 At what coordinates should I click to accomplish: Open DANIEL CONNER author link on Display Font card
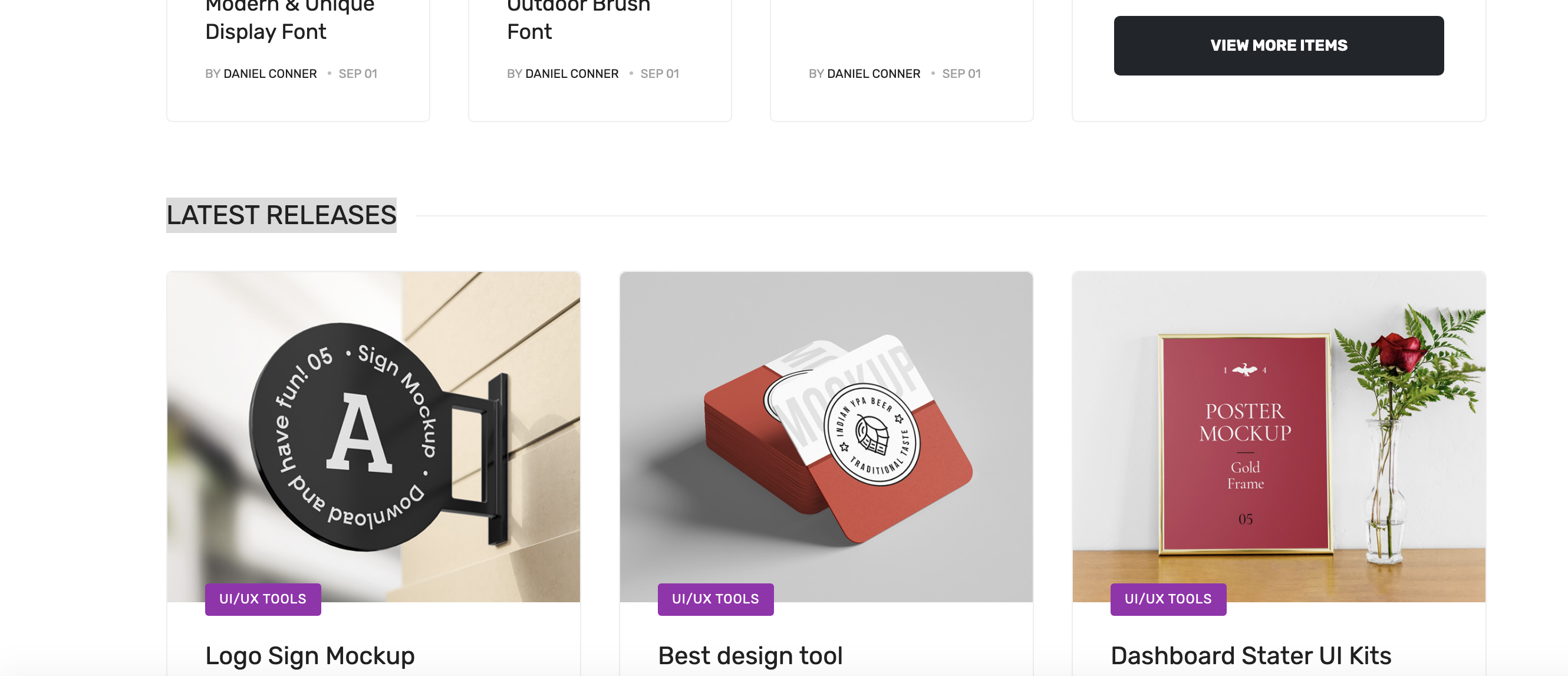pyautogui.click(x=270, y=74)
